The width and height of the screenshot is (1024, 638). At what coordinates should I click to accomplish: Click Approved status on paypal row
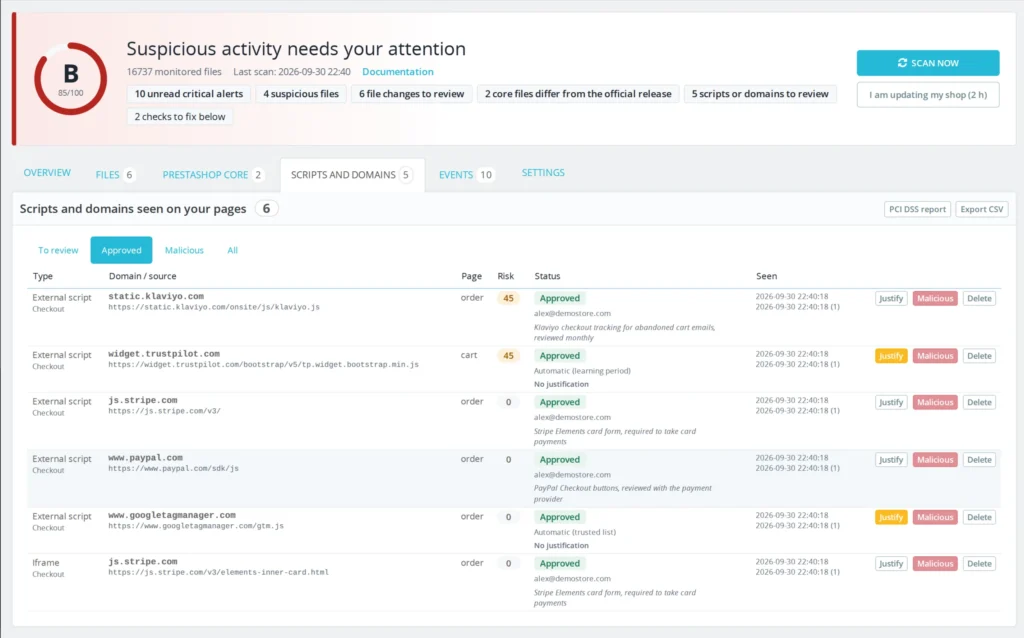click(560, 460)
